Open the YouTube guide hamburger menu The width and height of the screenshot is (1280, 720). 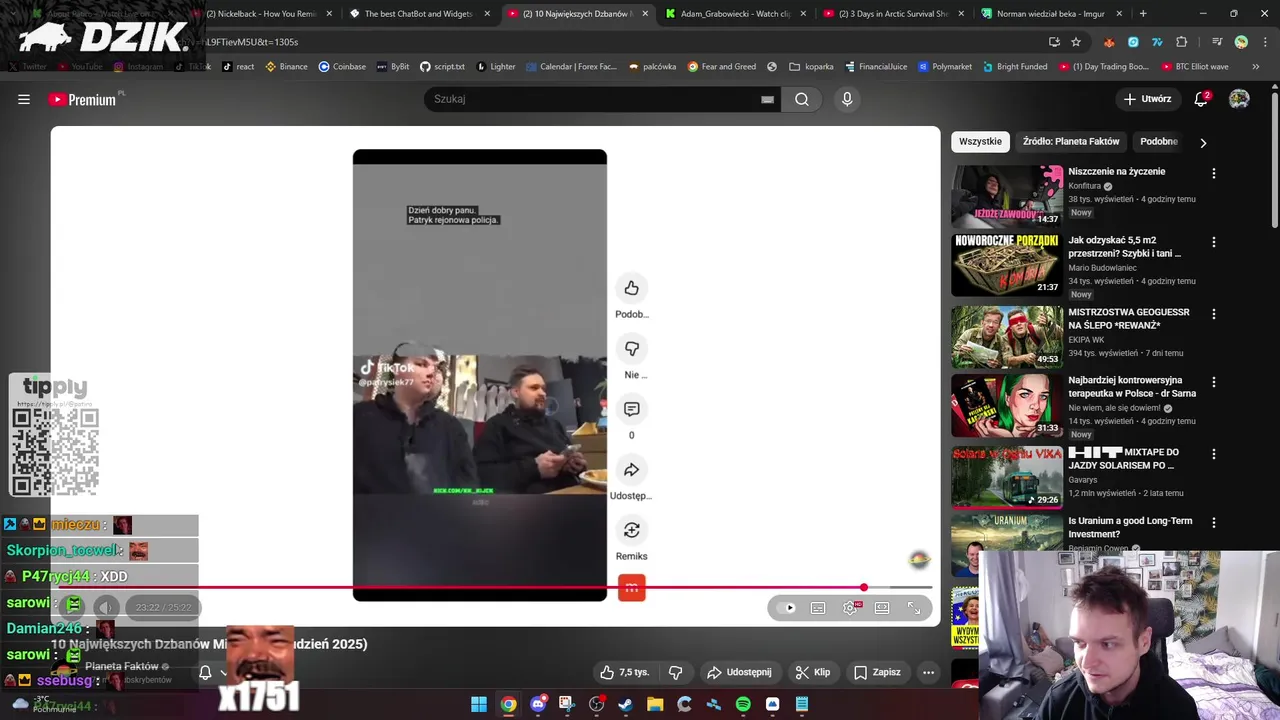[24, 99]
